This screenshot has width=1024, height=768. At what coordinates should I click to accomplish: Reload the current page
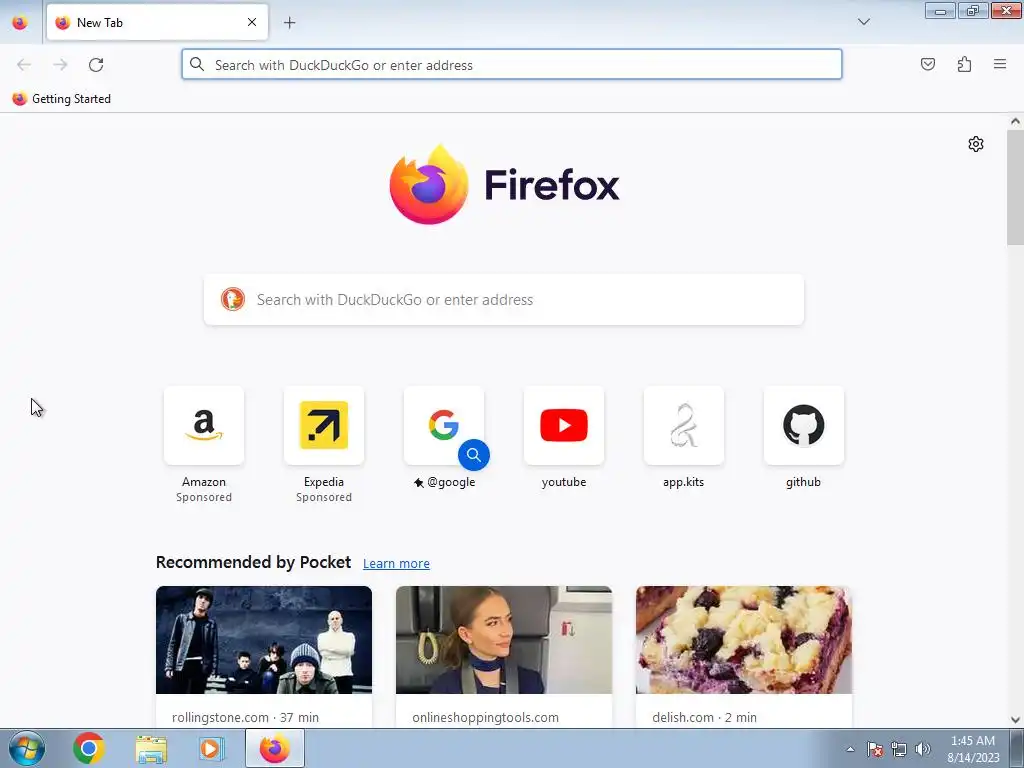96,65
